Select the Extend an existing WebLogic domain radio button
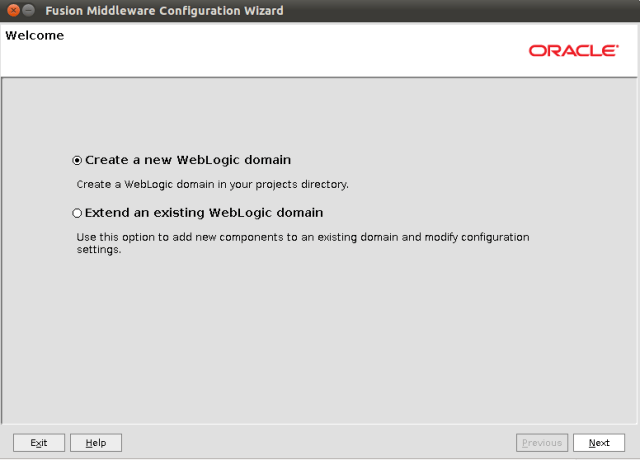The width and height of the screenshot is (640, 460). click(77, 213)
